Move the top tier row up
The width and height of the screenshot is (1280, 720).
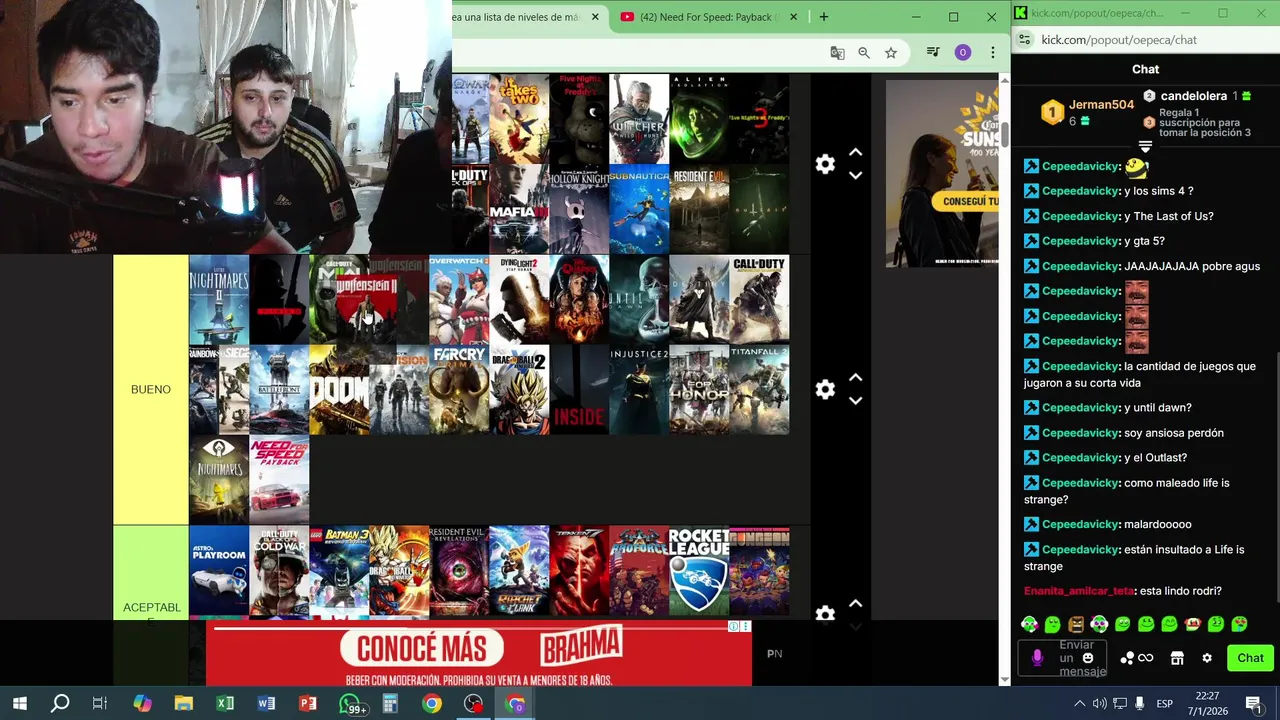[856, 153]
